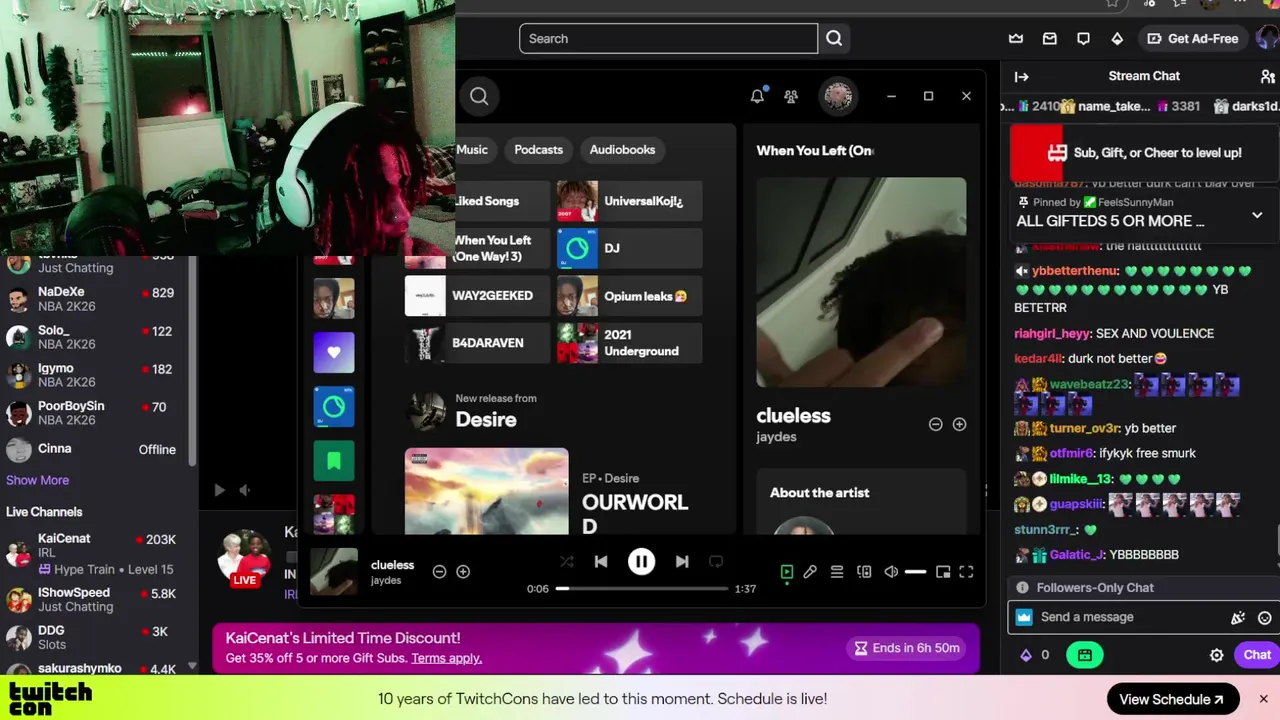The image size is (1280, 720).
Task: Open the Spotify queue icon
Action: [x=837, y=572]
